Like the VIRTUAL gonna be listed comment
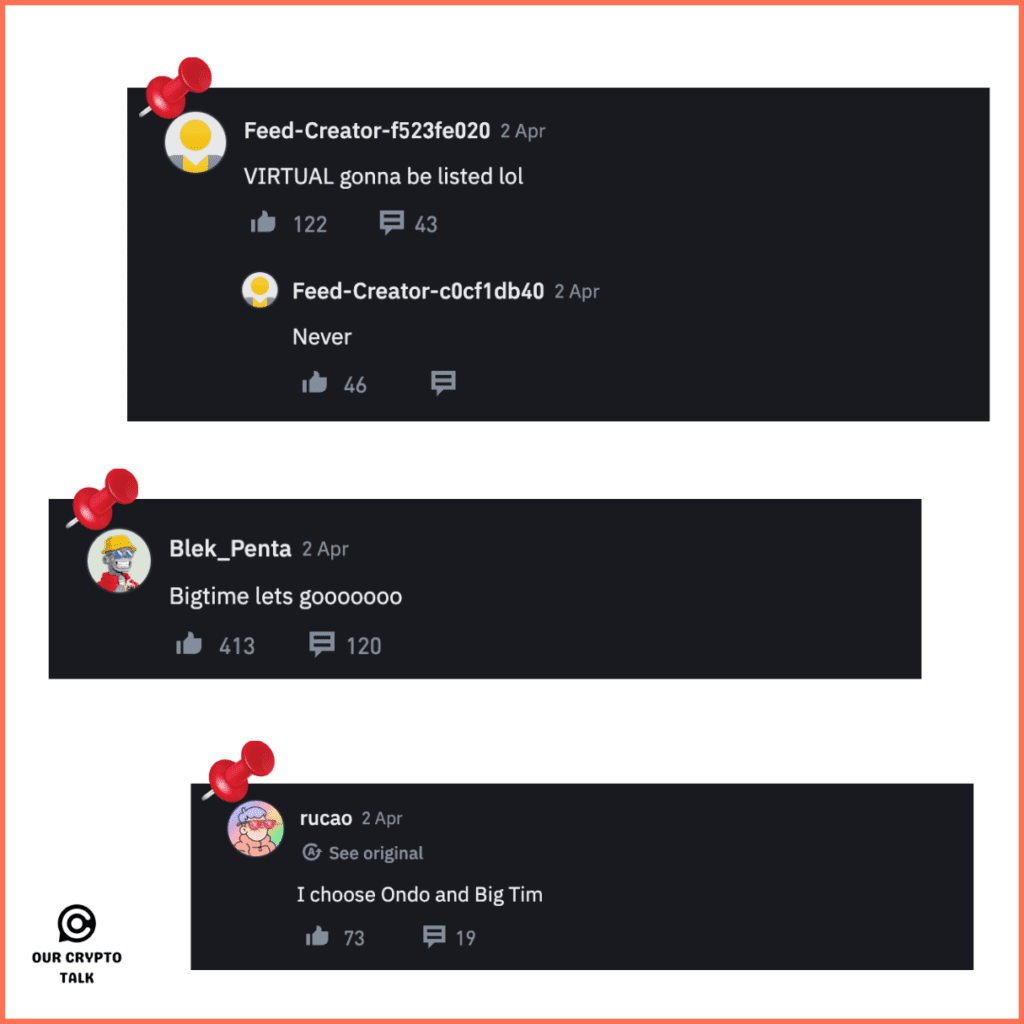This screenshot has width=1024, height=1024. point(263,223)
